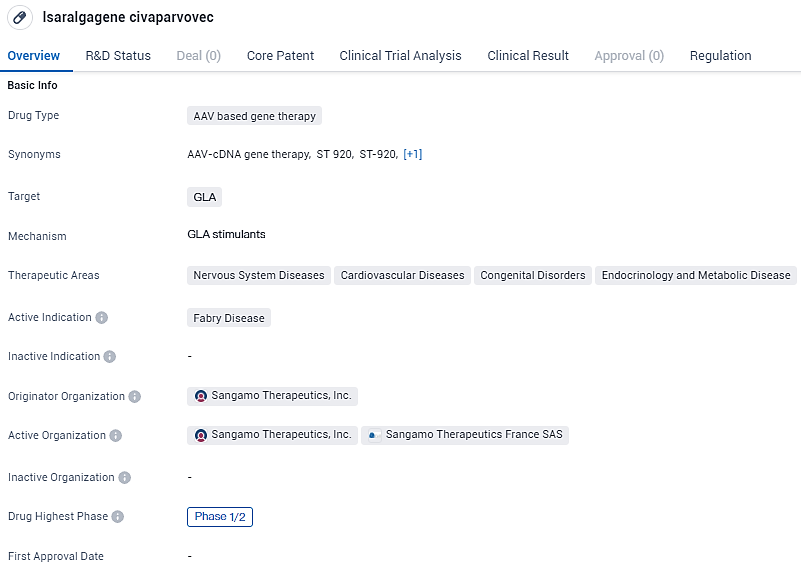Click the GLA target tag
This screenshot has width=801, height=567.
tap(205, 197)
